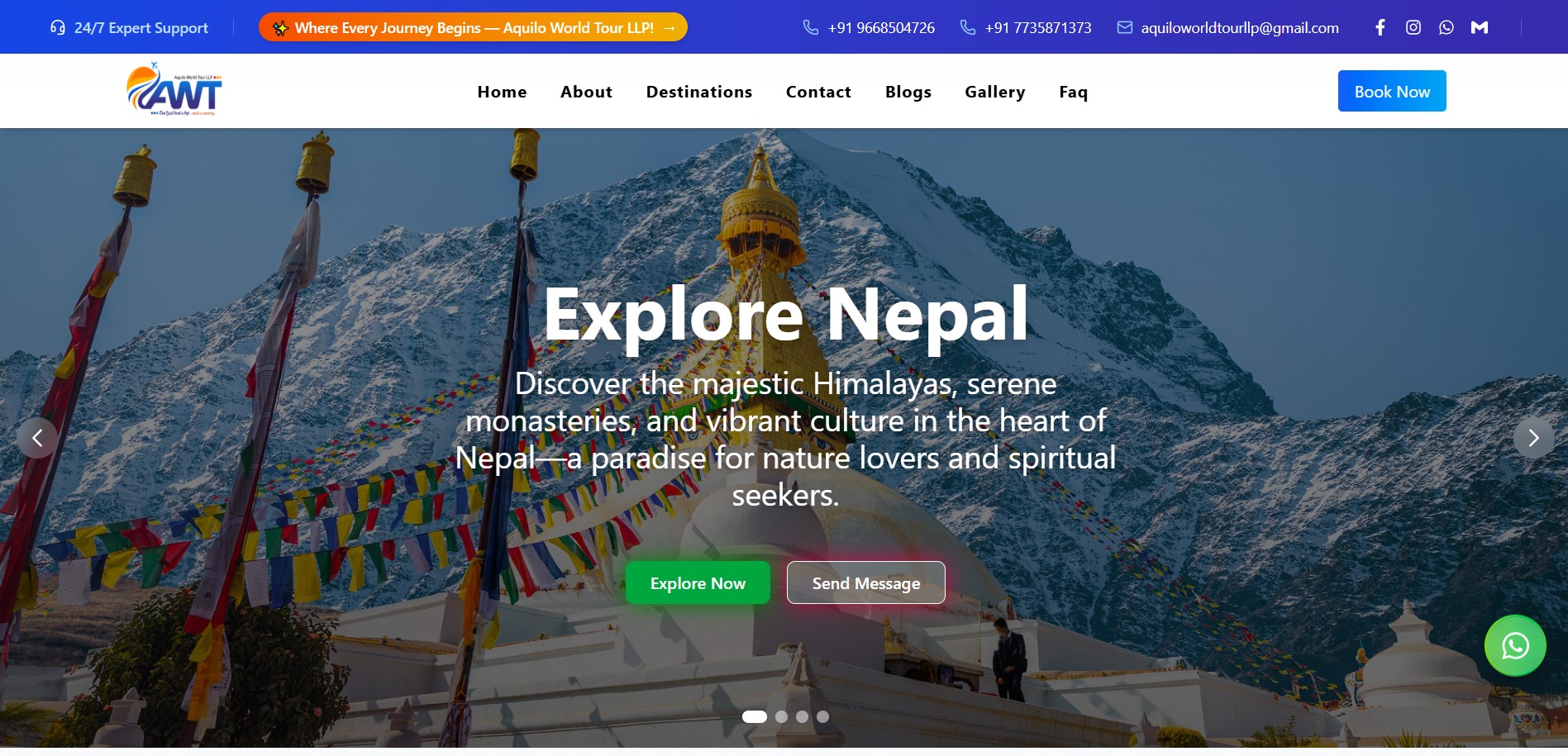The width and height of the screenshot is (1568, 756).
Task: Go to next slide arrow
Action: point(1533,437)
